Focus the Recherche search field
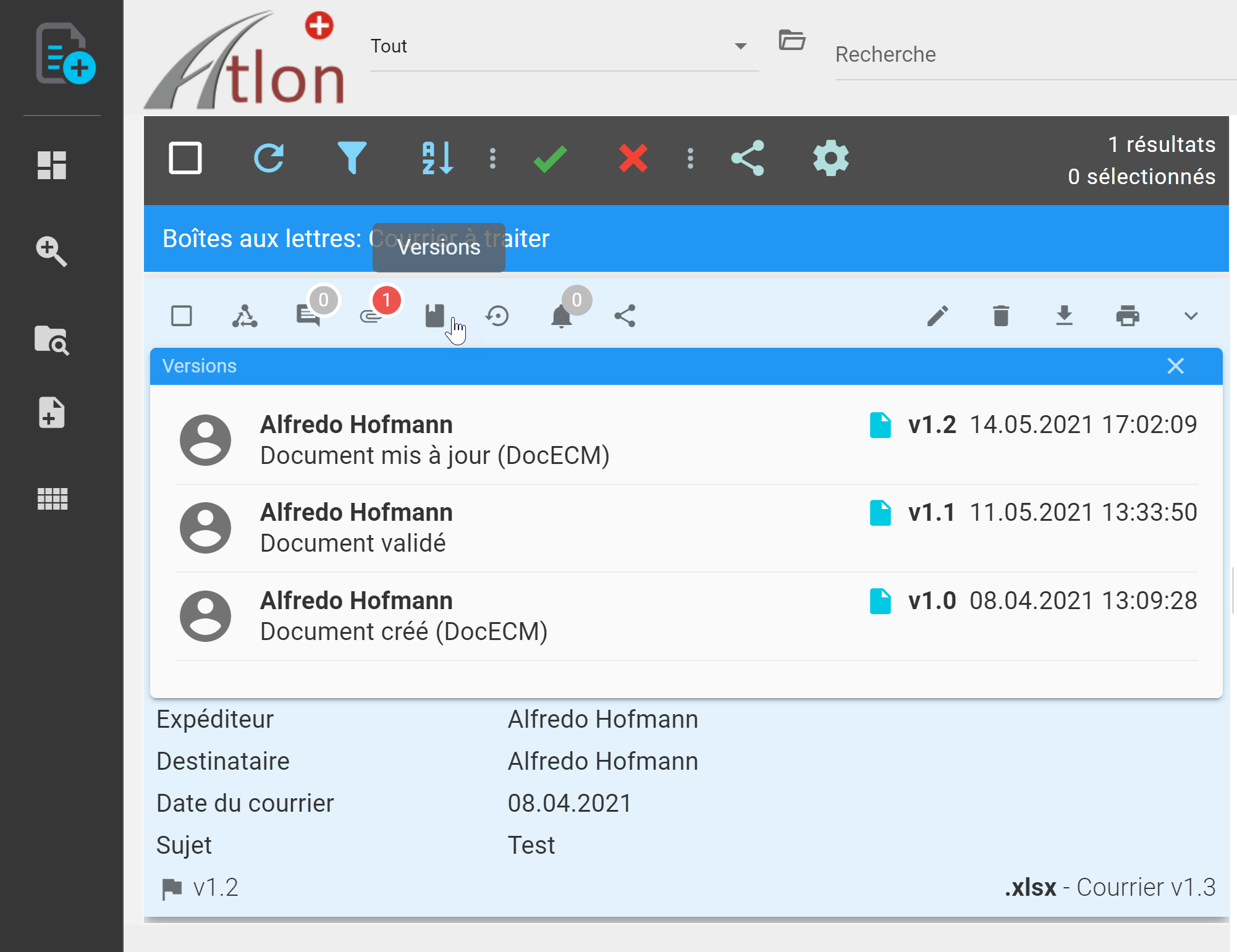Viewport: 1237px width, 952px height. tap(1036, 54)
